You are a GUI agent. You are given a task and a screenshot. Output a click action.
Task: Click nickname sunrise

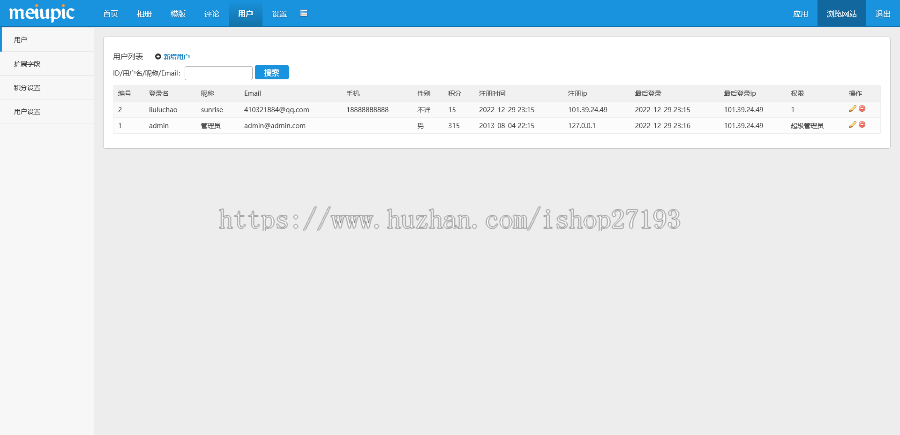pos(212,109)
